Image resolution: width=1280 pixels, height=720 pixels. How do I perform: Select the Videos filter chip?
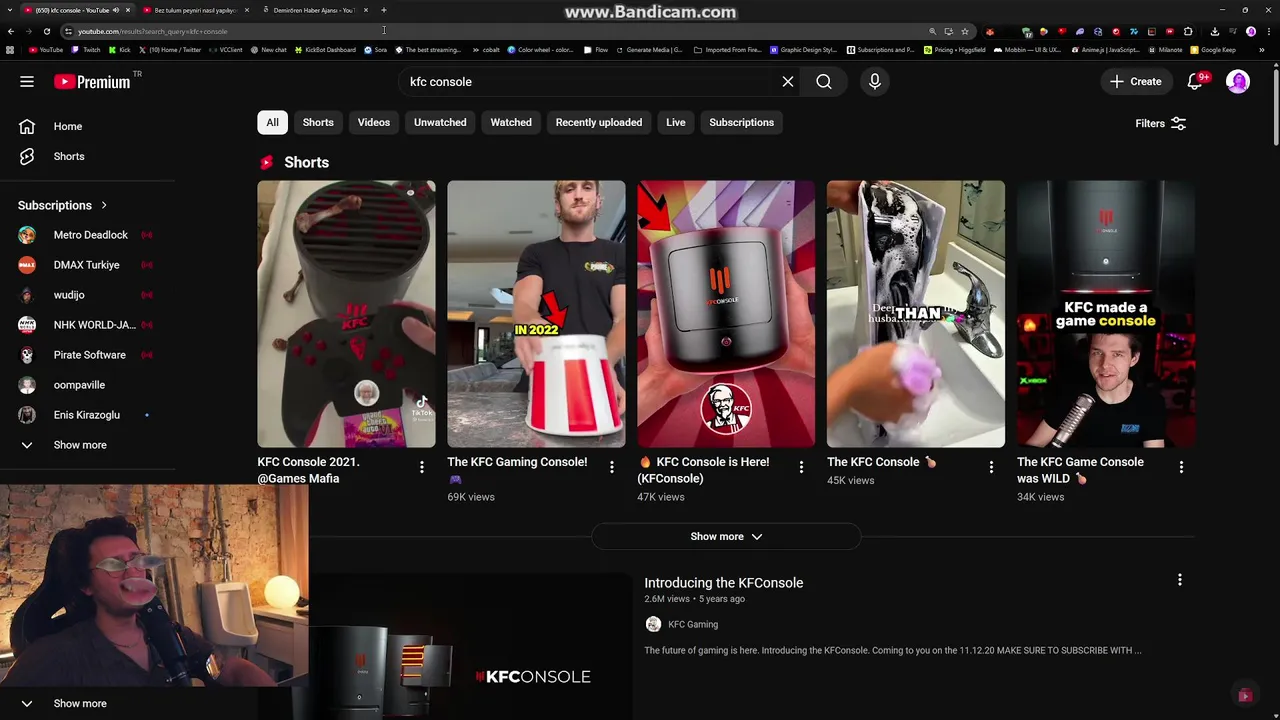tap(374, 122)
